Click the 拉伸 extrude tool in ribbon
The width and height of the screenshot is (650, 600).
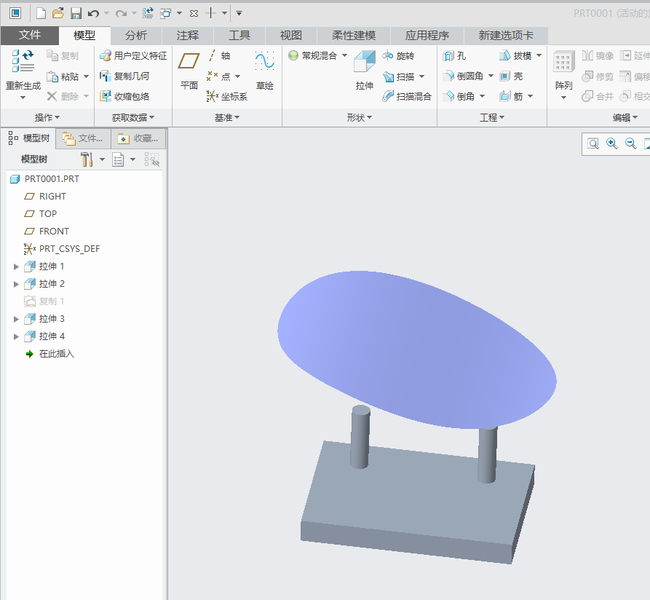364,70
